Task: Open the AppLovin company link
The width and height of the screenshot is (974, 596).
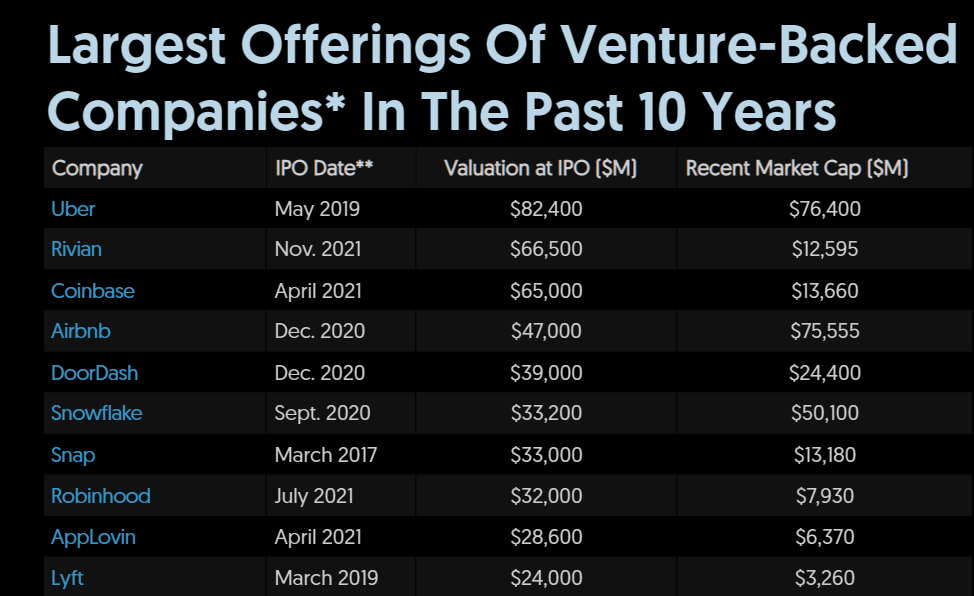Action: 93,537
